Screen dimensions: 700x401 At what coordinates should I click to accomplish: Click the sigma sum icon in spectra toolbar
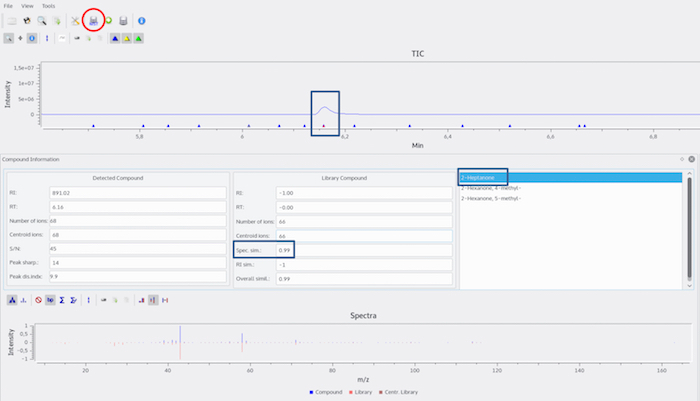61,299
